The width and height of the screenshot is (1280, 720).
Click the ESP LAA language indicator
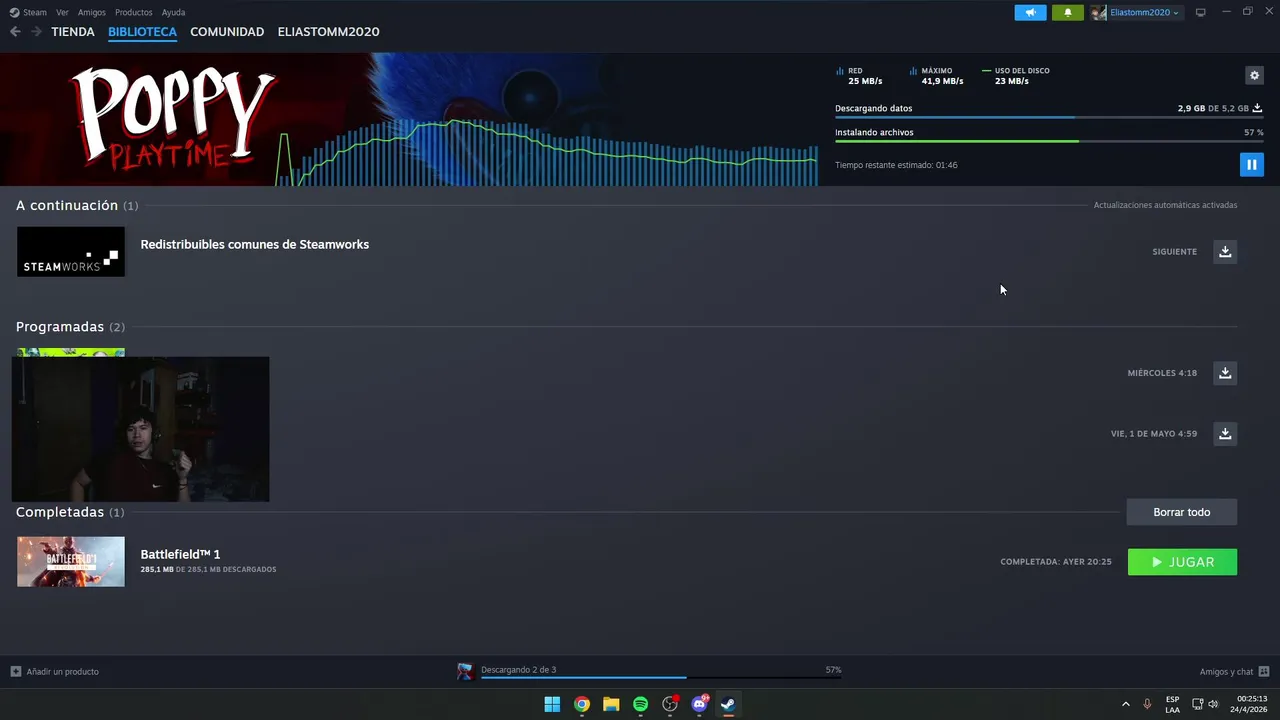[x=1172, y=704]
